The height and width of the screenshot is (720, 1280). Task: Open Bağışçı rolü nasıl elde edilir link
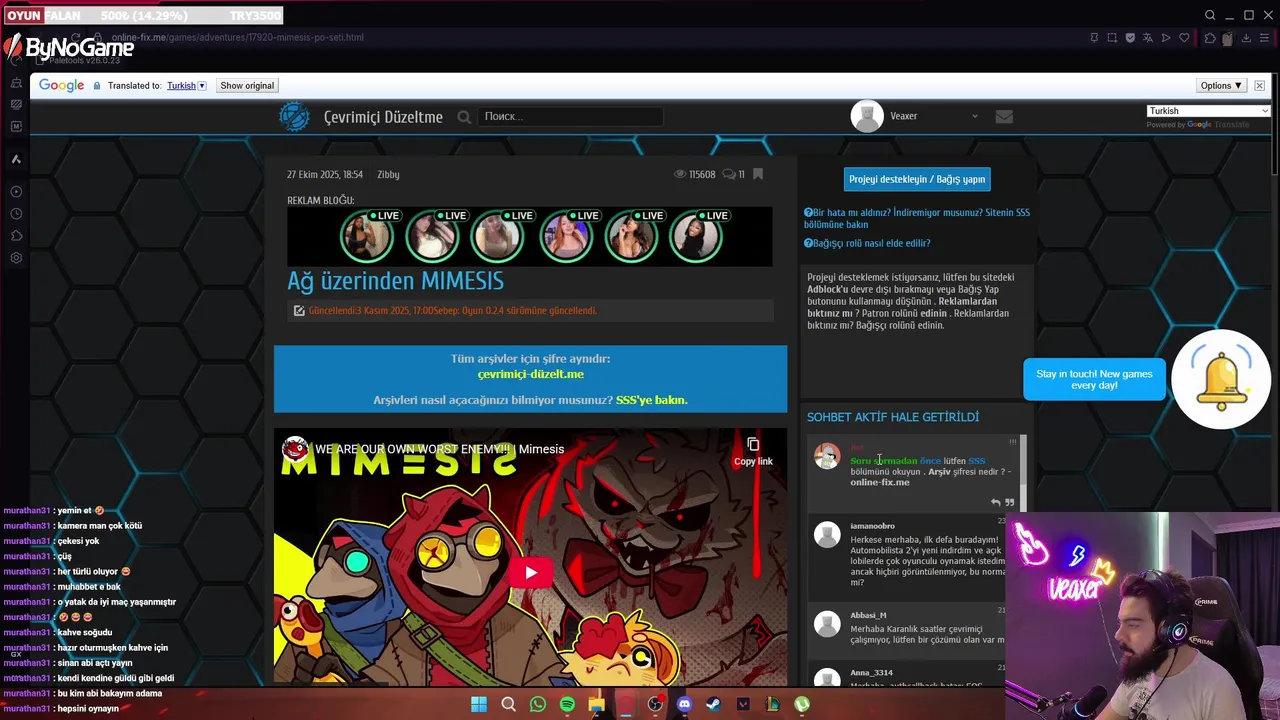coord(867,243)
